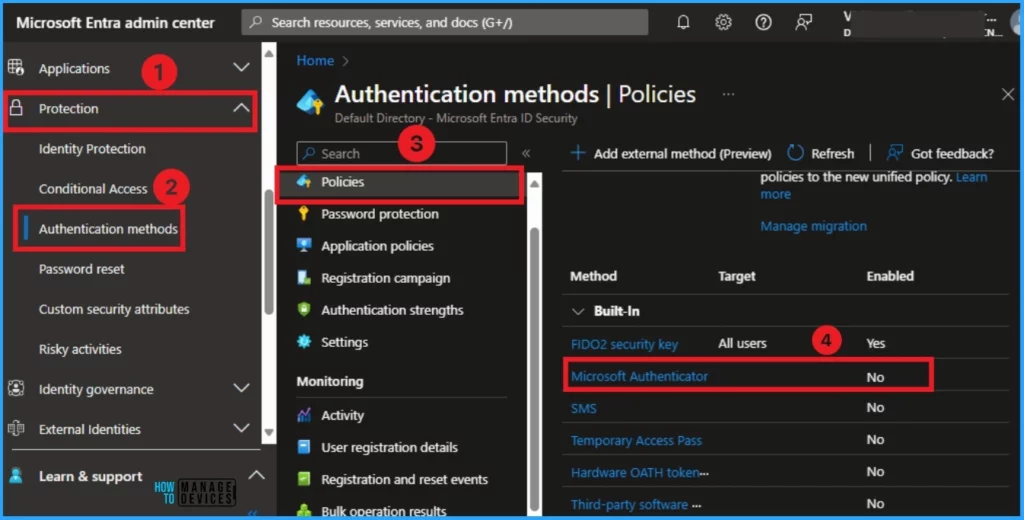Open the feedback person icon in header
This screenshot has height=520, width=1024.
(x=803, y=22)
